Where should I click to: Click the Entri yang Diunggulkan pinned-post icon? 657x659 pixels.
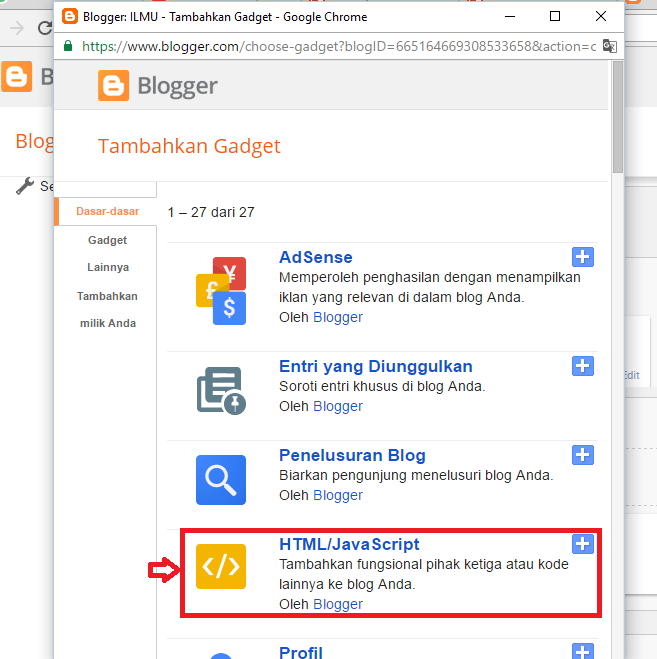point(221,391)
